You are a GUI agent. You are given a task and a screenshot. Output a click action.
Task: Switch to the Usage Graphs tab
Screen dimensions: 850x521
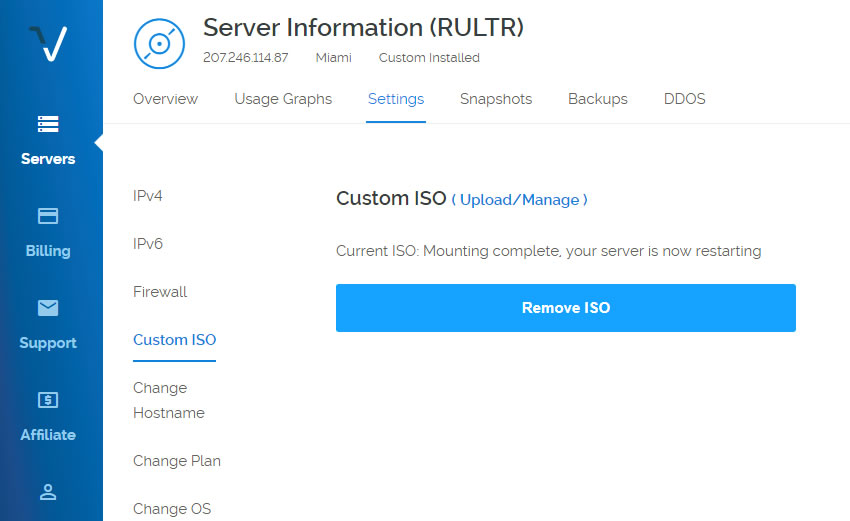283,99
